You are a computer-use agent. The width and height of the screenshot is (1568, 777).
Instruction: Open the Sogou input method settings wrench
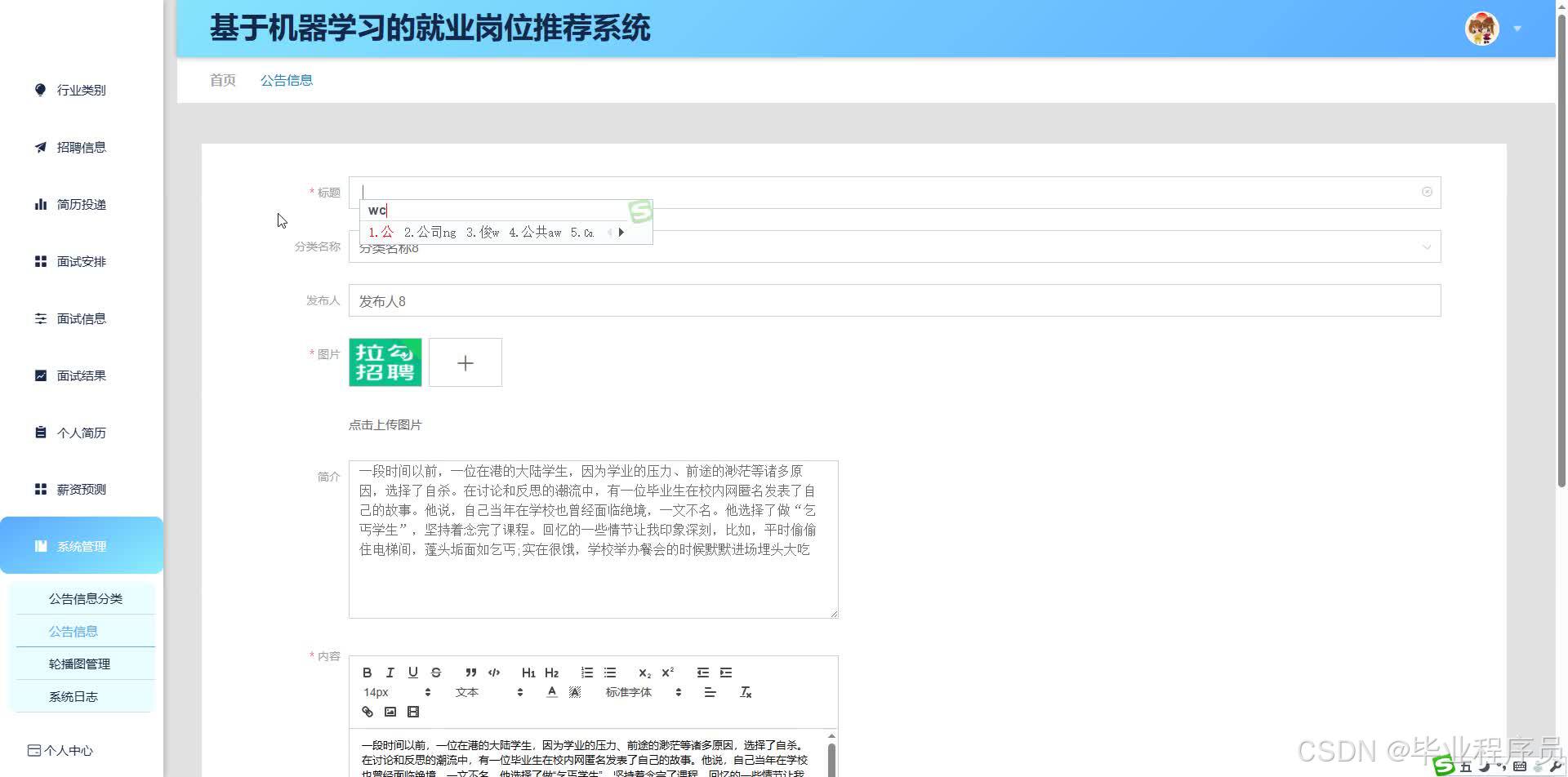coord(1556,767)
